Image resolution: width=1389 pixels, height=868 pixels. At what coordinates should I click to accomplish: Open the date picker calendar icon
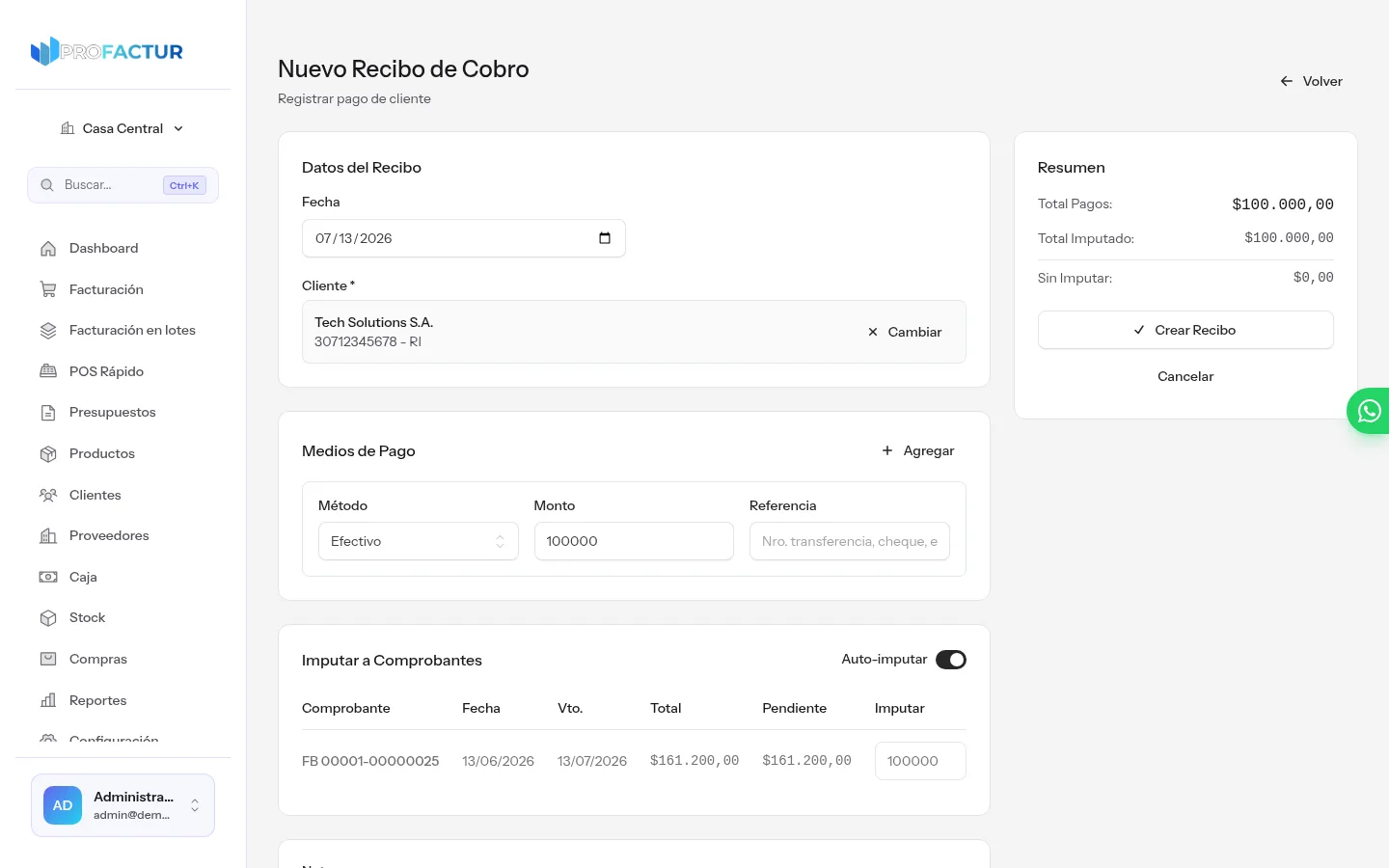605,238
